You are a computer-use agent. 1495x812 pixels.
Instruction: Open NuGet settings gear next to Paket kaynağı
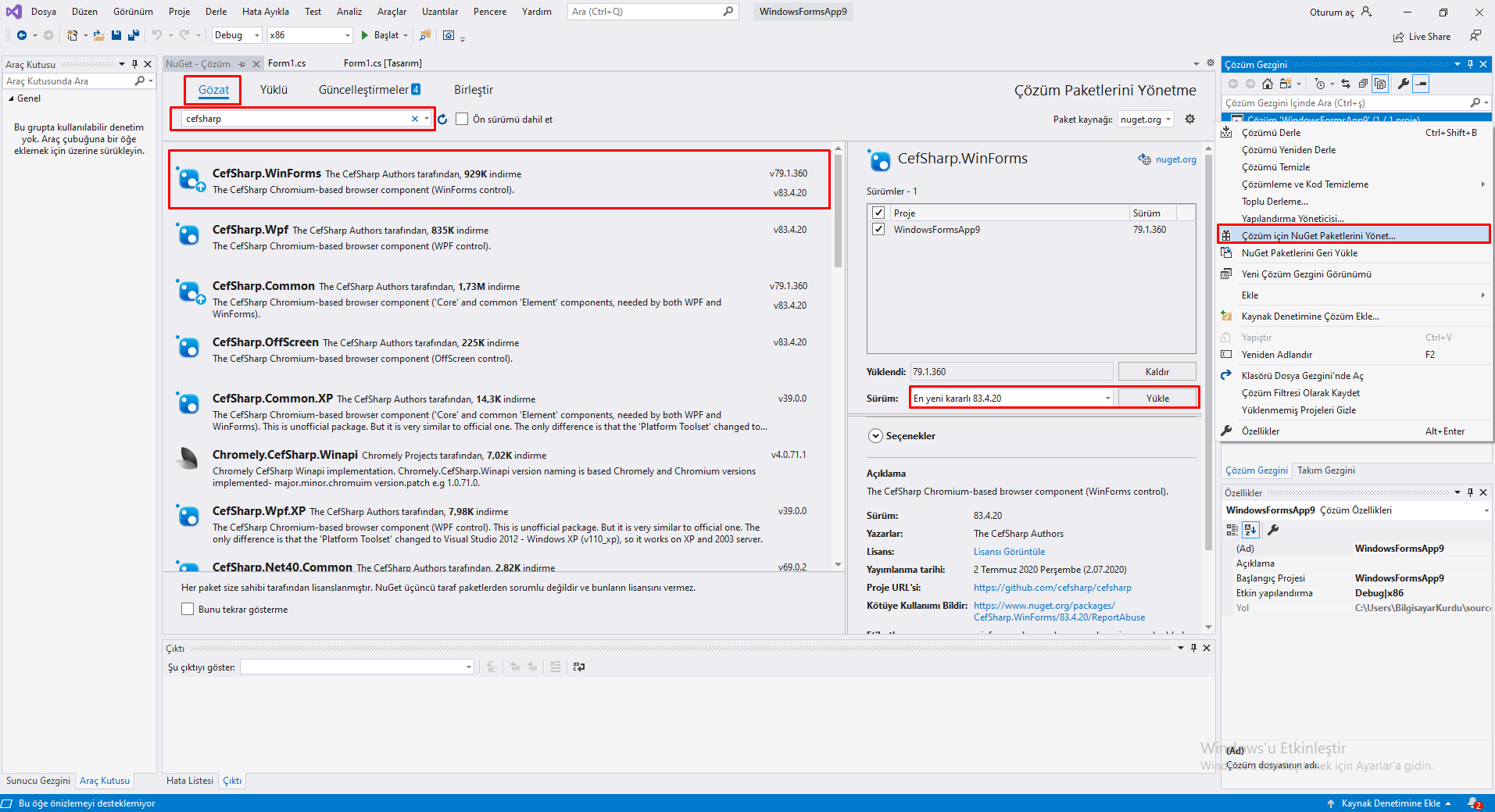pyautogui.click(x=1189, y=119)
